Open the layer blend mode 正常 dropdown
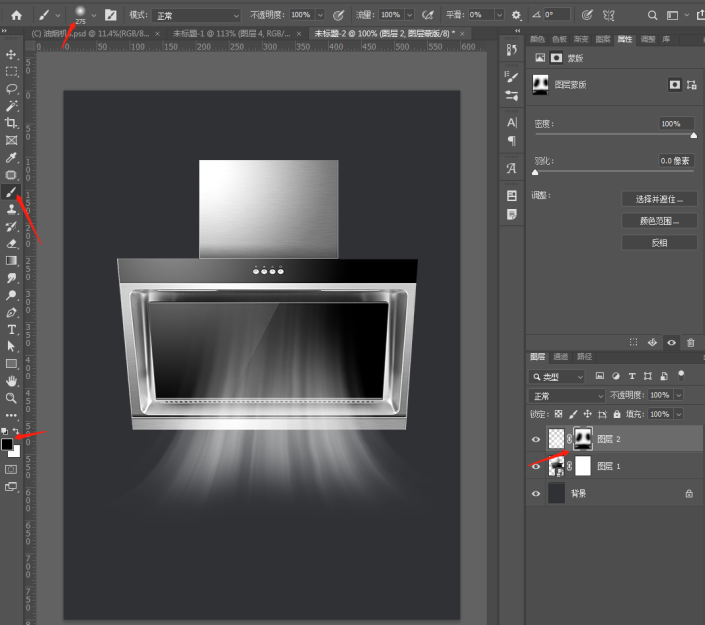 pos(567,396)
